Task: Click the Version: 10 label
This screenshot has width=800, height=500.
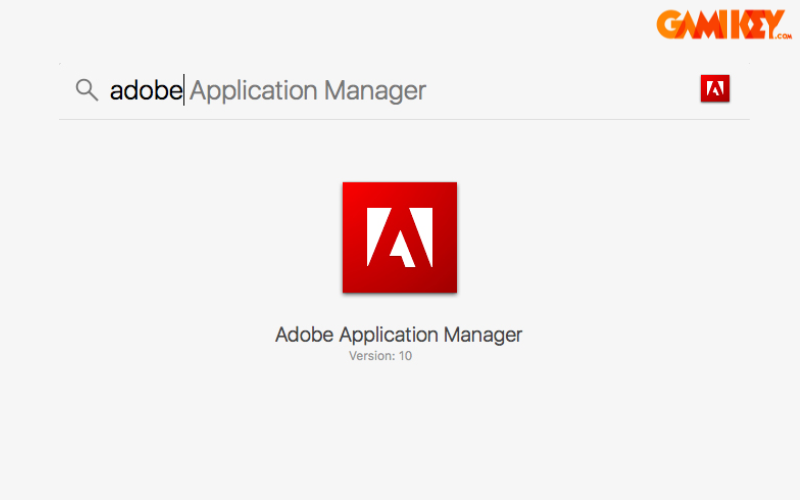Action: click(380, 356)
